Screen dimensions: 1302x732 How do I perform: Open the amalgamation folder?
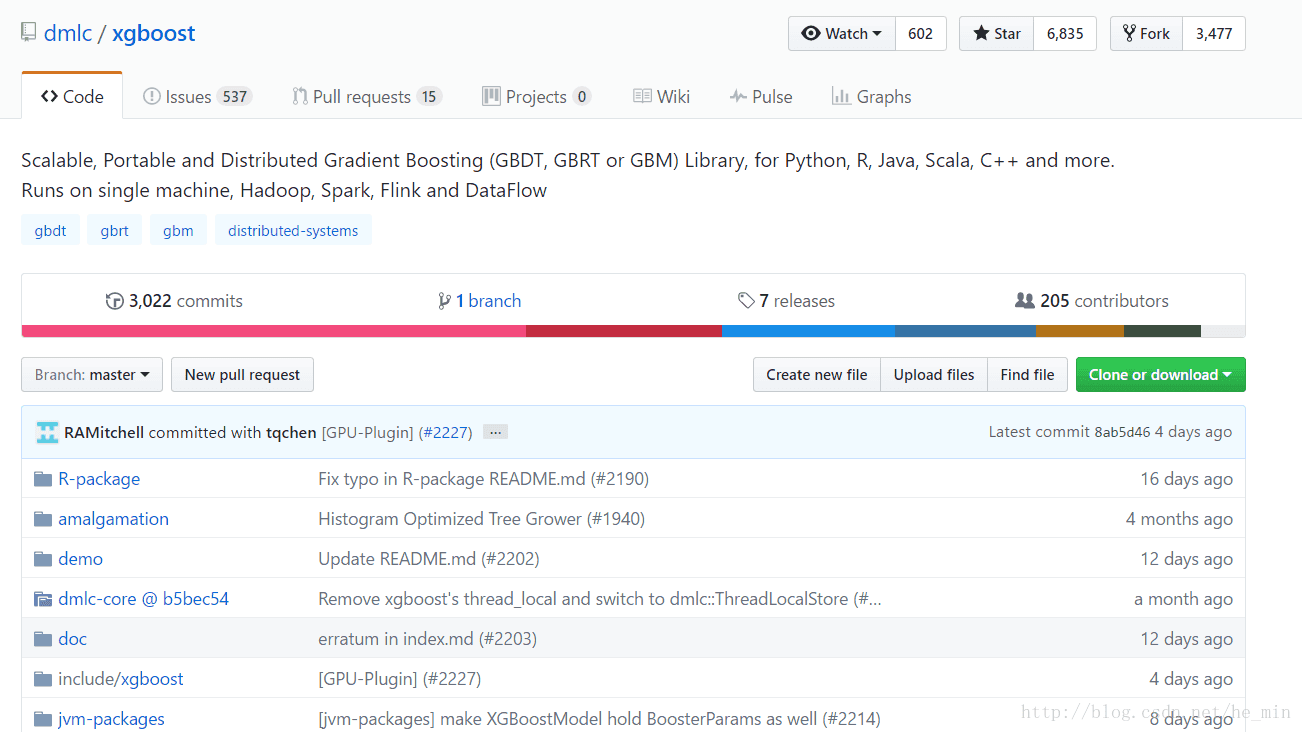tap(113, 519)
